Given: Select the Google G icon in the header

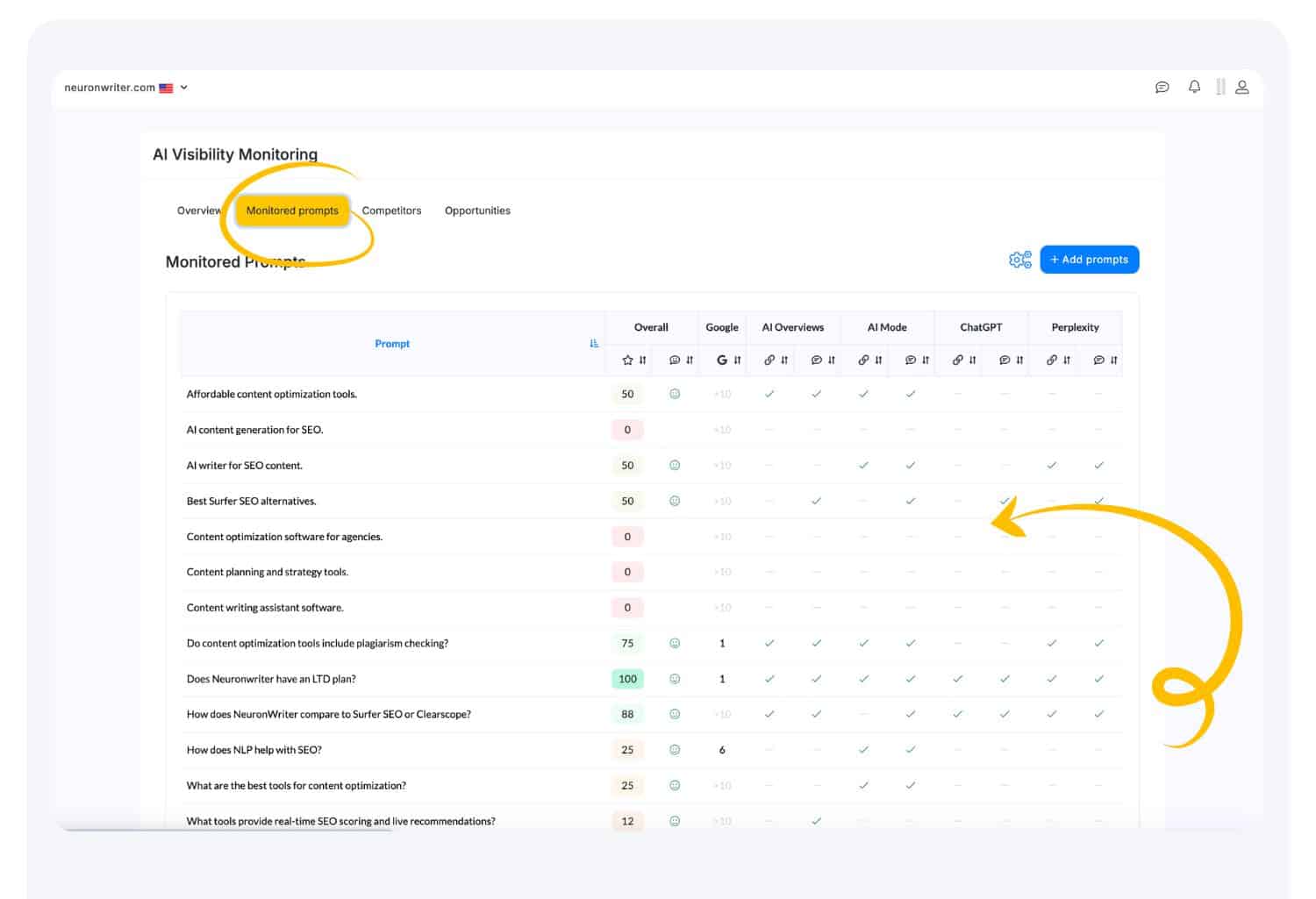Looking at the screenshot, I should pos(719,360).
